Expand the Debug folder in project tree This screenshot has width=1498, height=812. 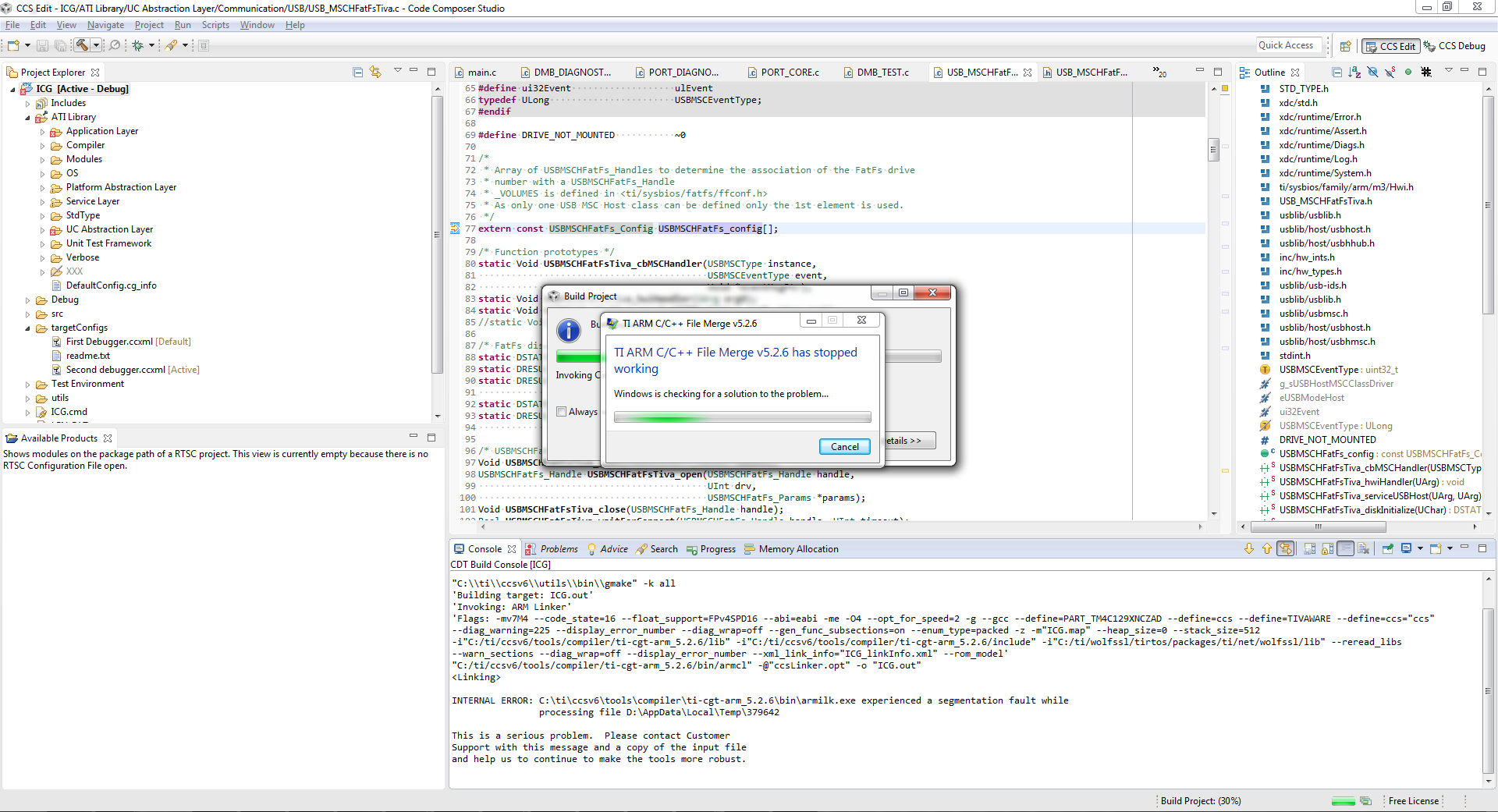pyautogui.click(x=27, y=300)
